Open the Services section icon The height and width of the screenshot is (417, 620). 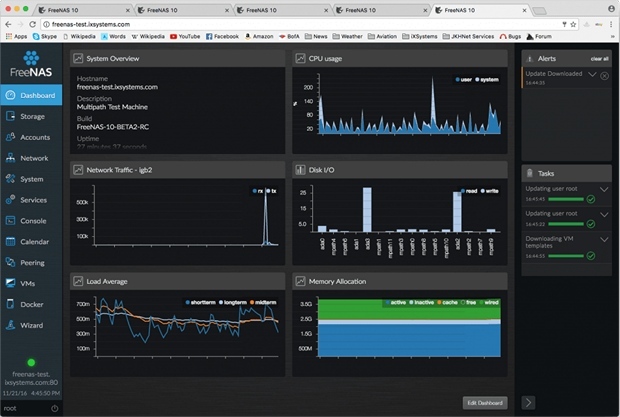click(x=11, y=200)
